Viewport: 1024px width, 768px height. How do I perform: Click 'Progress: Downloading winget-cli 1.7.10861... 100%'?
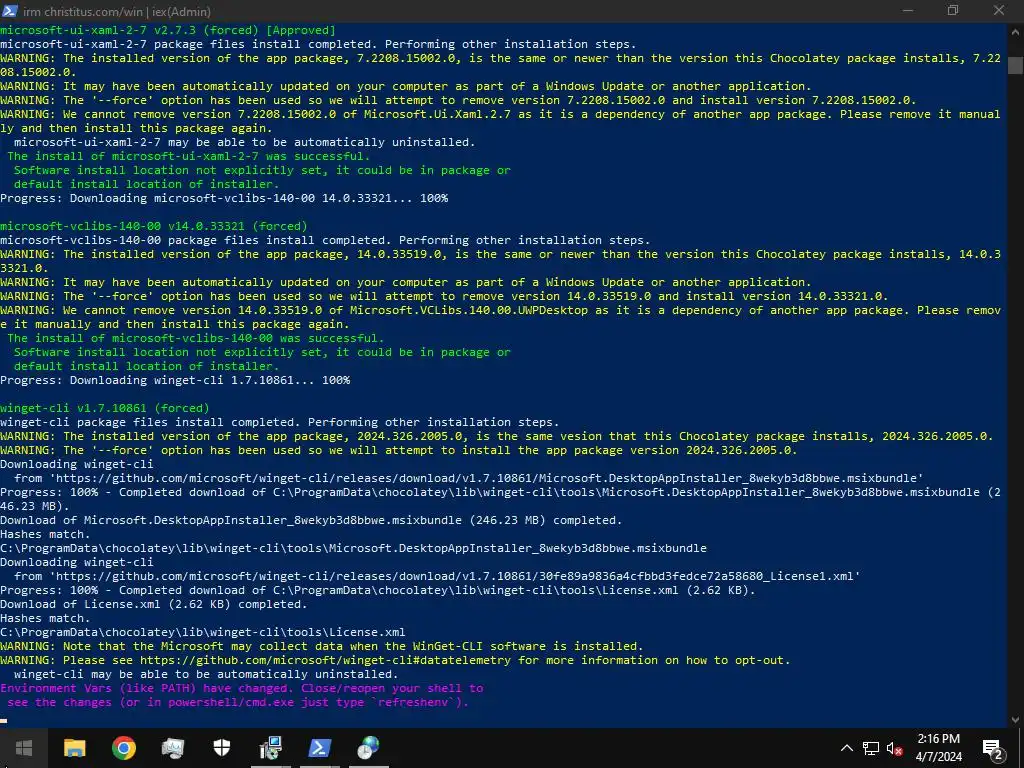tap(175, 380)
